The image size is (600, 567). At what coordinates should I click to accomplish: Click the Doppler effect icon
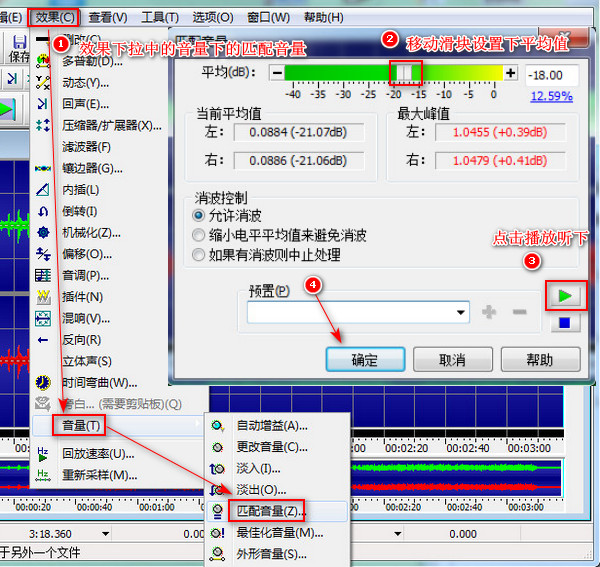tap(43, 61)
